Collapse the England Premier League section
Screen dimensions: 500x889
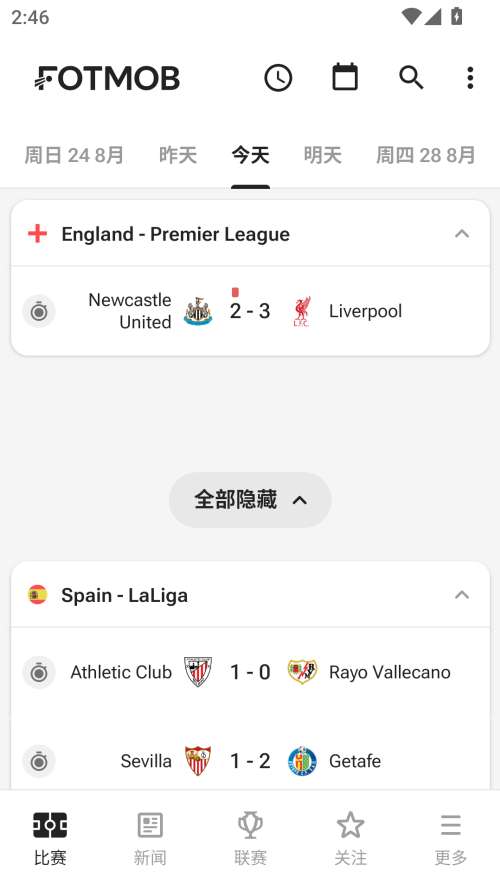pos(462,234)
